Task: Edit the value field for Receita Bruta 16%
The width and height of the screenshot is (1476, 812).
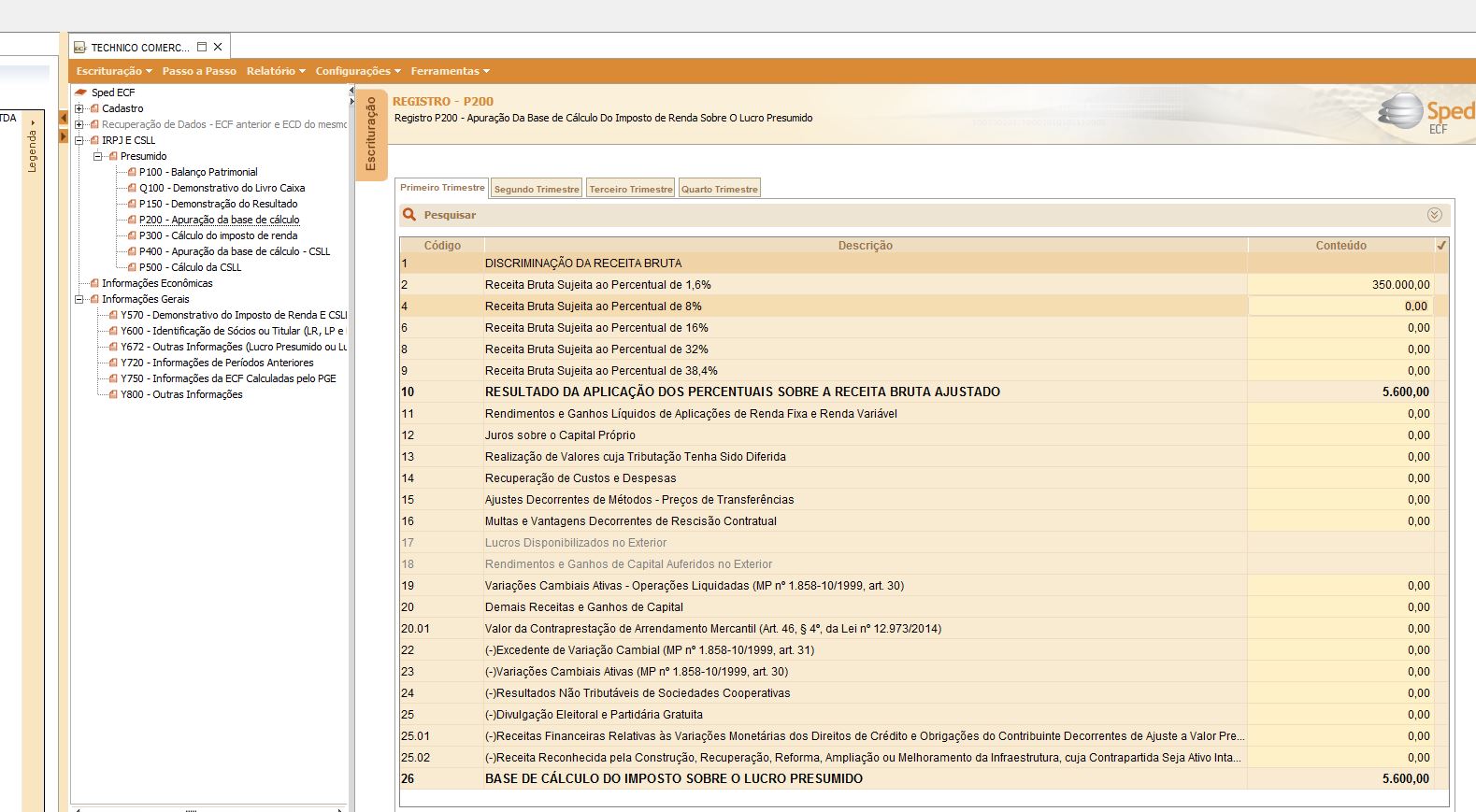Action: coord(1340,328)
